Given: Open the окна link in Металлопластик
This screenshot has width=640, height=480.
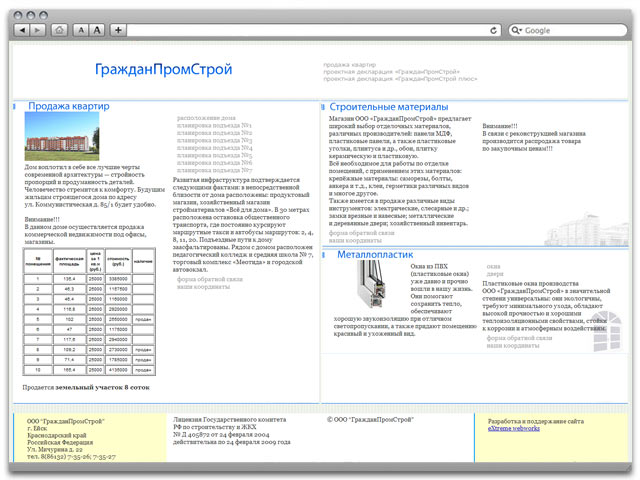Looking at the screenshot, I should click(493, 267).
